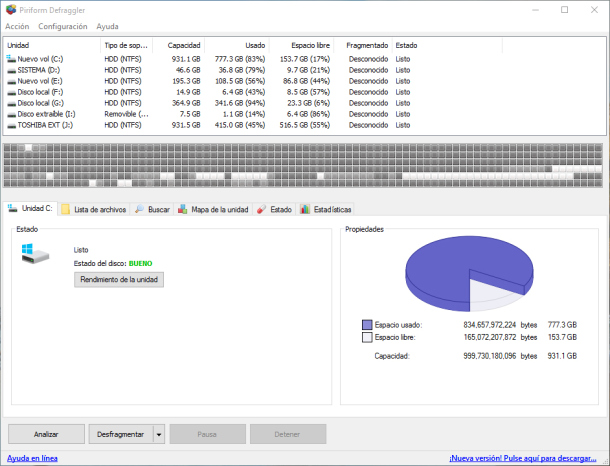Click the Piriform Defraggler app icon

[x=11, y=10]
